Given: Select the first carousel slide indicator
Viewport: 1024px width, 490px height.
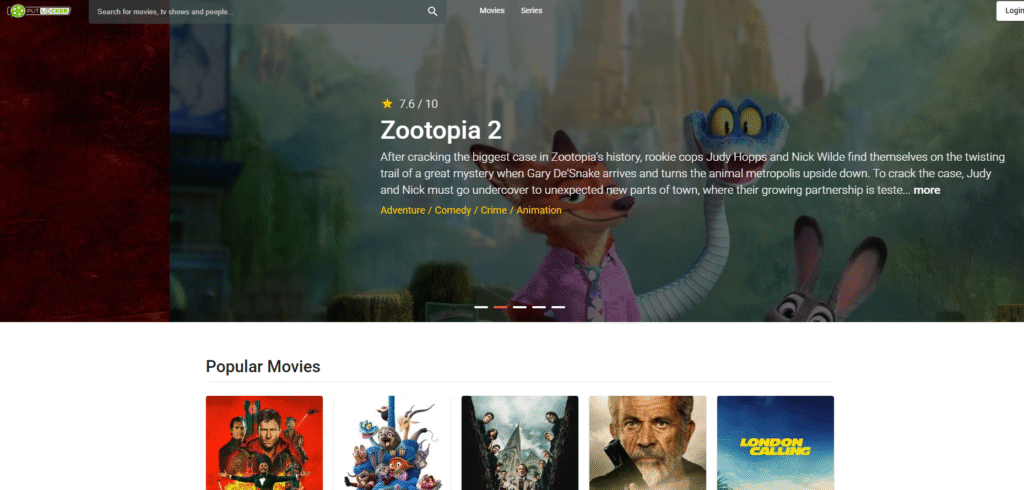Looking at the screenshot, I should click(481, 307).
